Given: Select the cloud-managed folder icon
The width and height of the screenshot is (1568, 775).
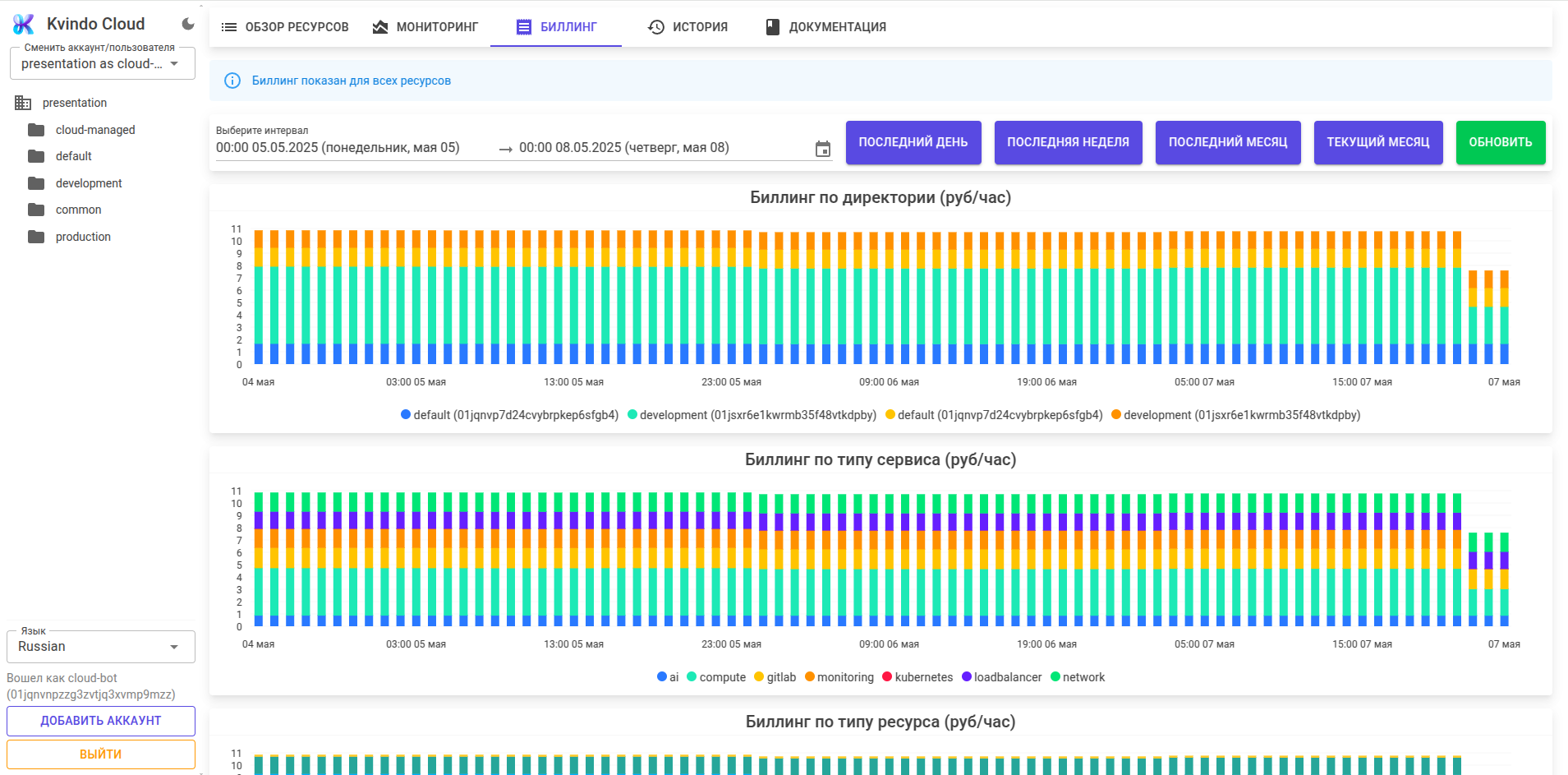Looking at the screenshot, I should (x=36, y=130).
